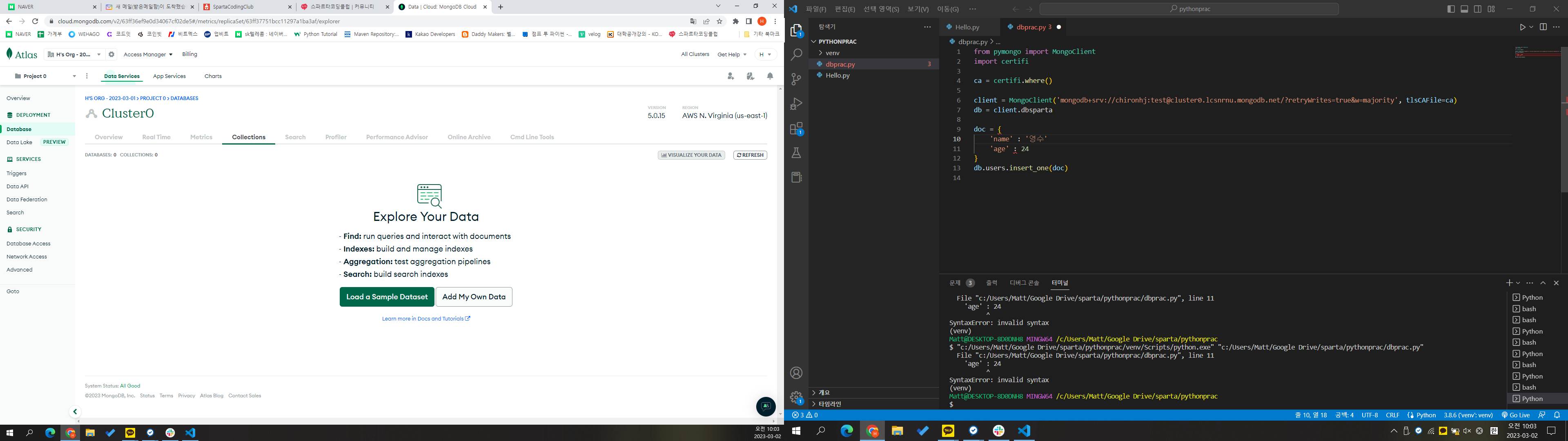Open Project 0 selector dropdown
The image size is (1568, 441).
click(46, 76)
